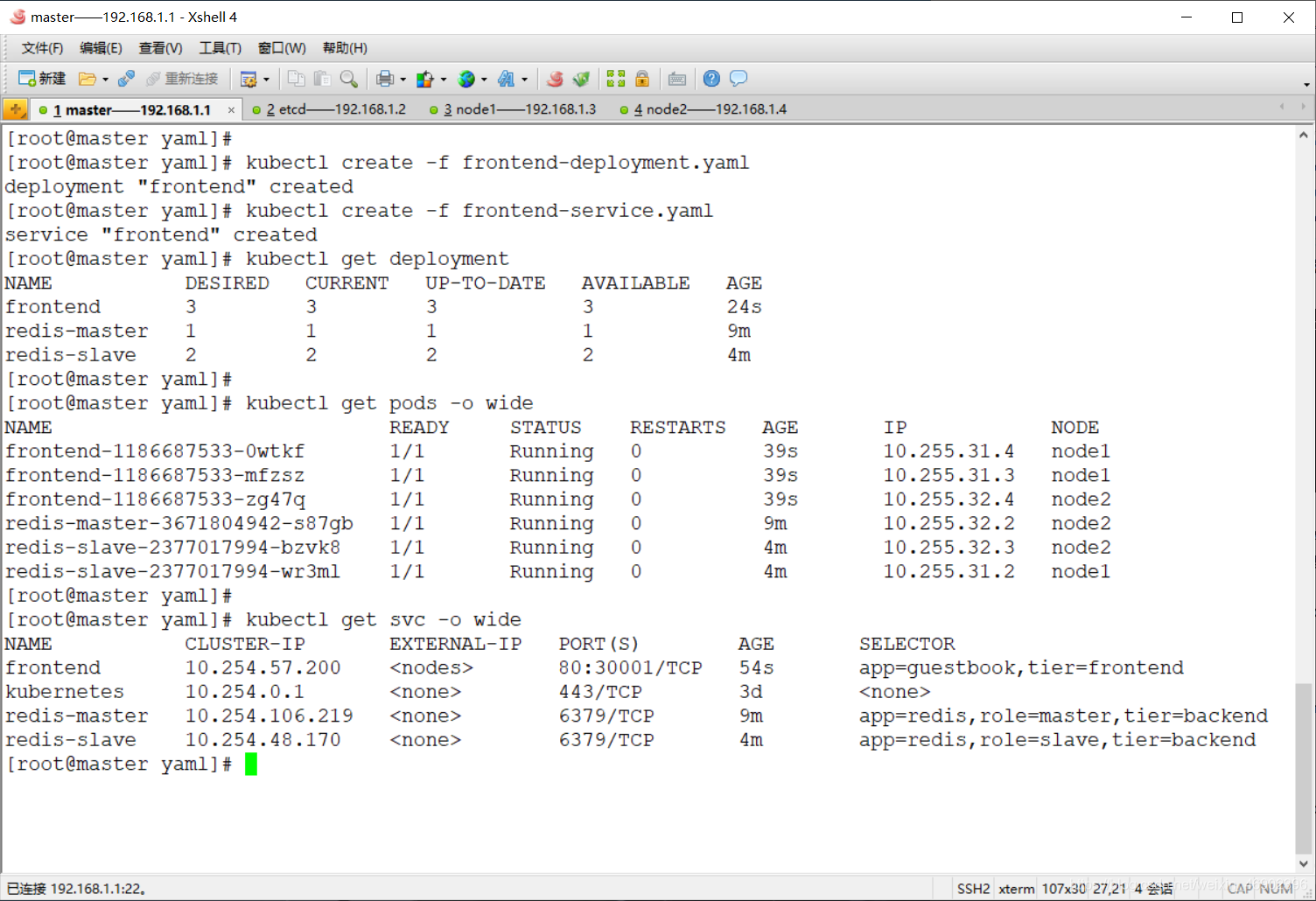Click the color scheme icon
The height and width of the screenshot is (901, 1316).
click(x=425, y=79)
